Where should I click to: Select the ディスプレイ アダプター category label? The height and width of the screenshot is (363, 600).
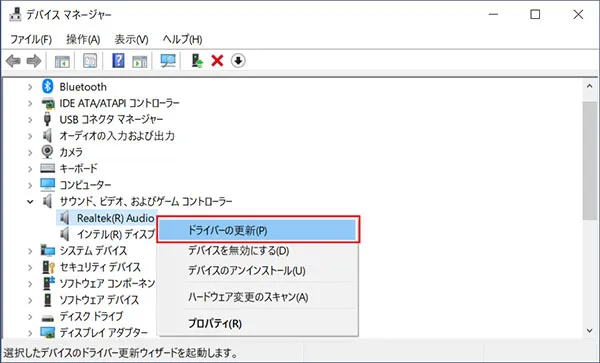(x=103, y=332)
